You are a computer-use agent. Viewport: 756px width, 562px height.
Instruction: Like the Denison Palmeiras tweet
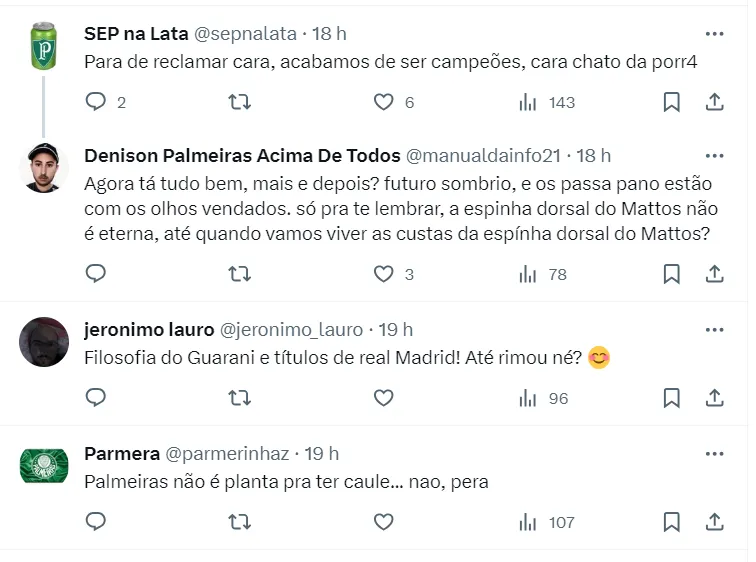click(384, 274)
